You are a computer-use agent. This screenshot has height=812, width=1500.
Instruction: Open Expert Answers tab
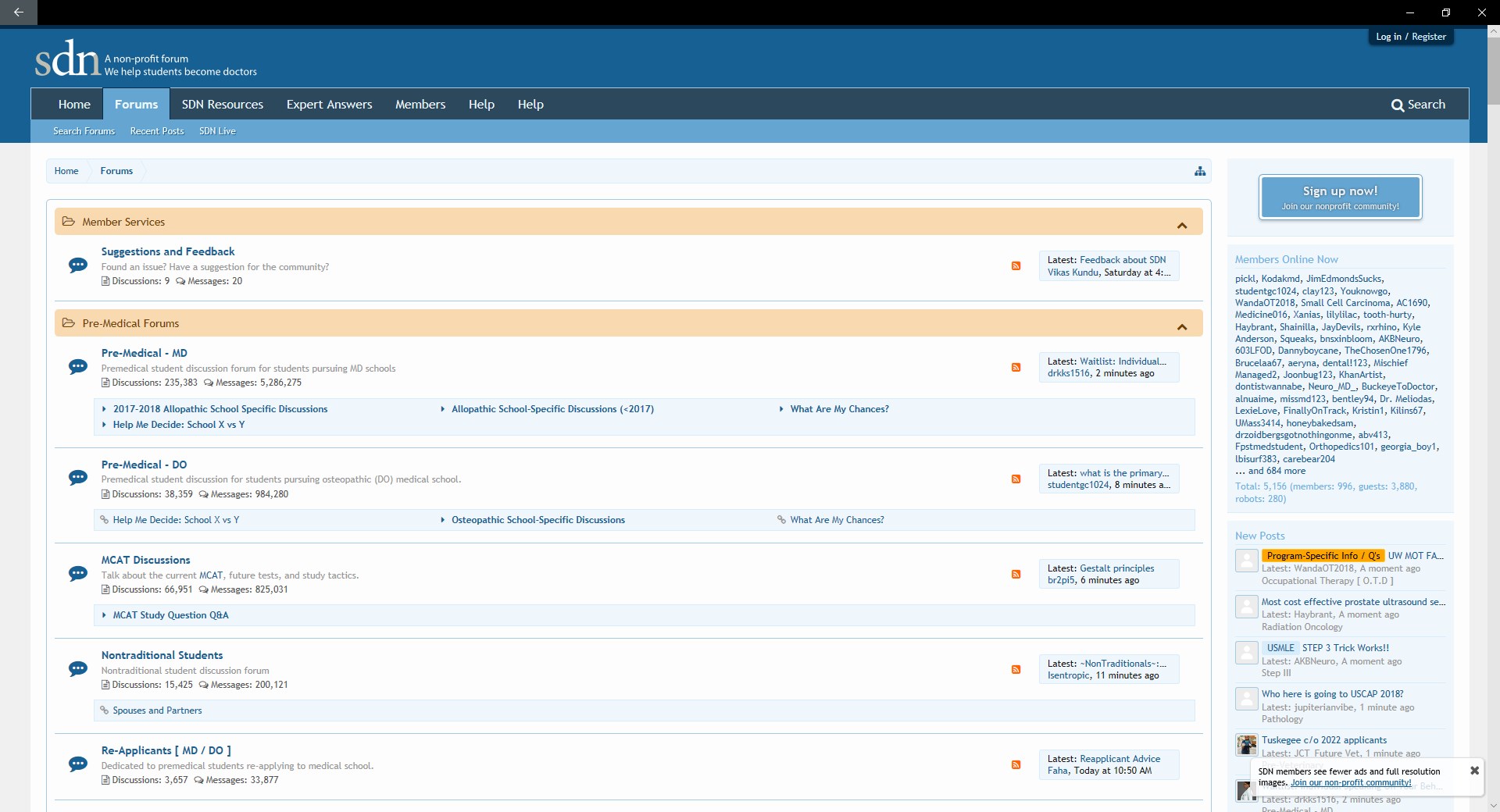[329, 105]
